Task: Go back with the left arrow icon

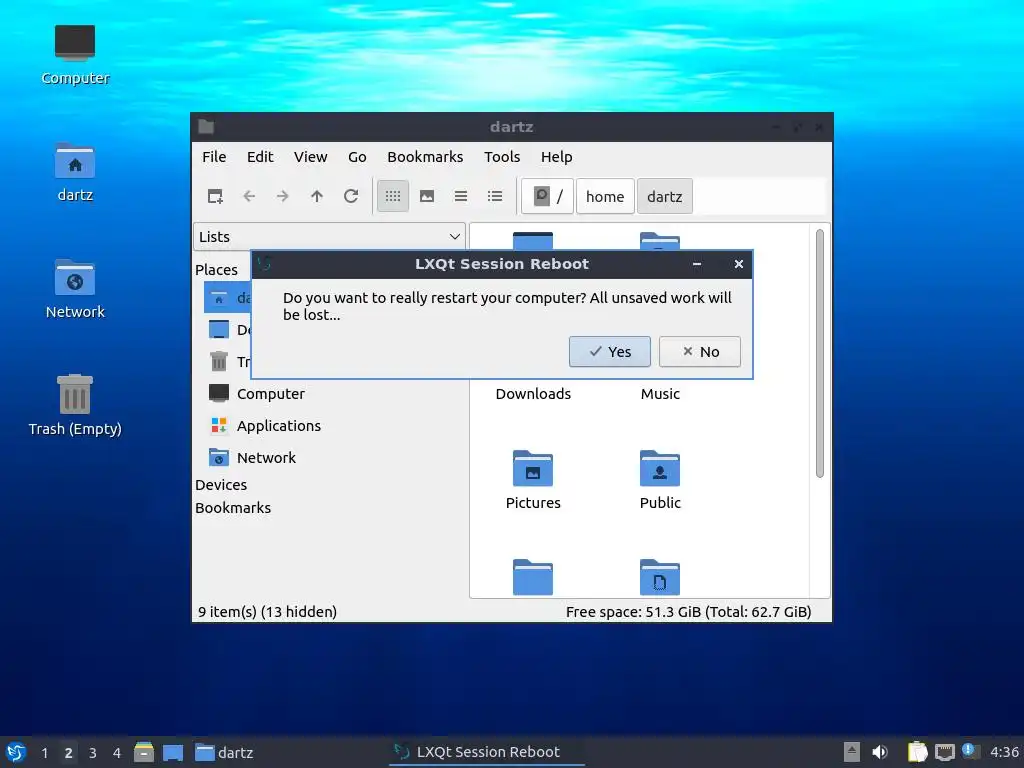Action: 249,196
